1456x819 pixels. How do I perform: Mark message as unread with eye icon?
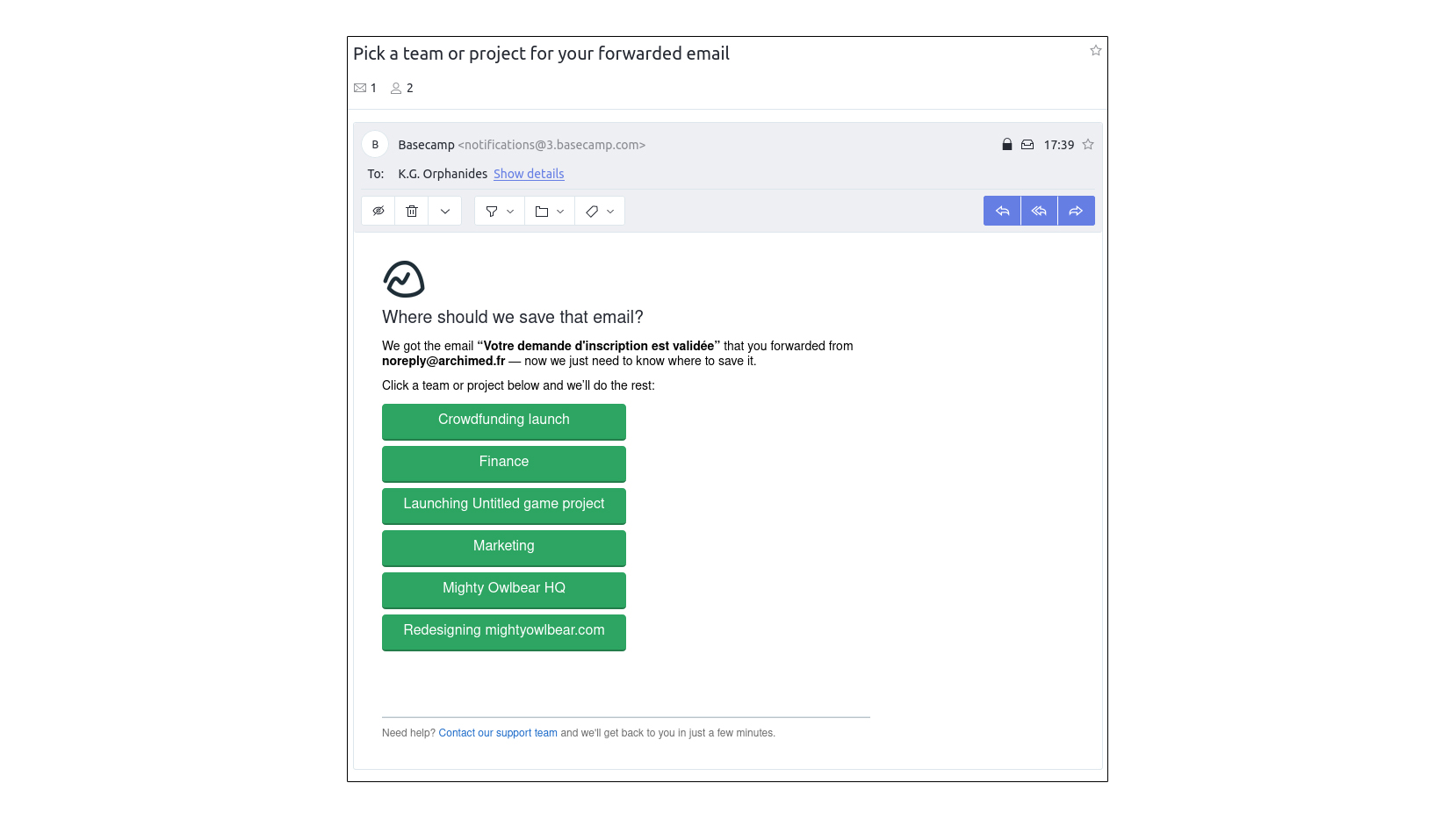(x=378, y=211)
